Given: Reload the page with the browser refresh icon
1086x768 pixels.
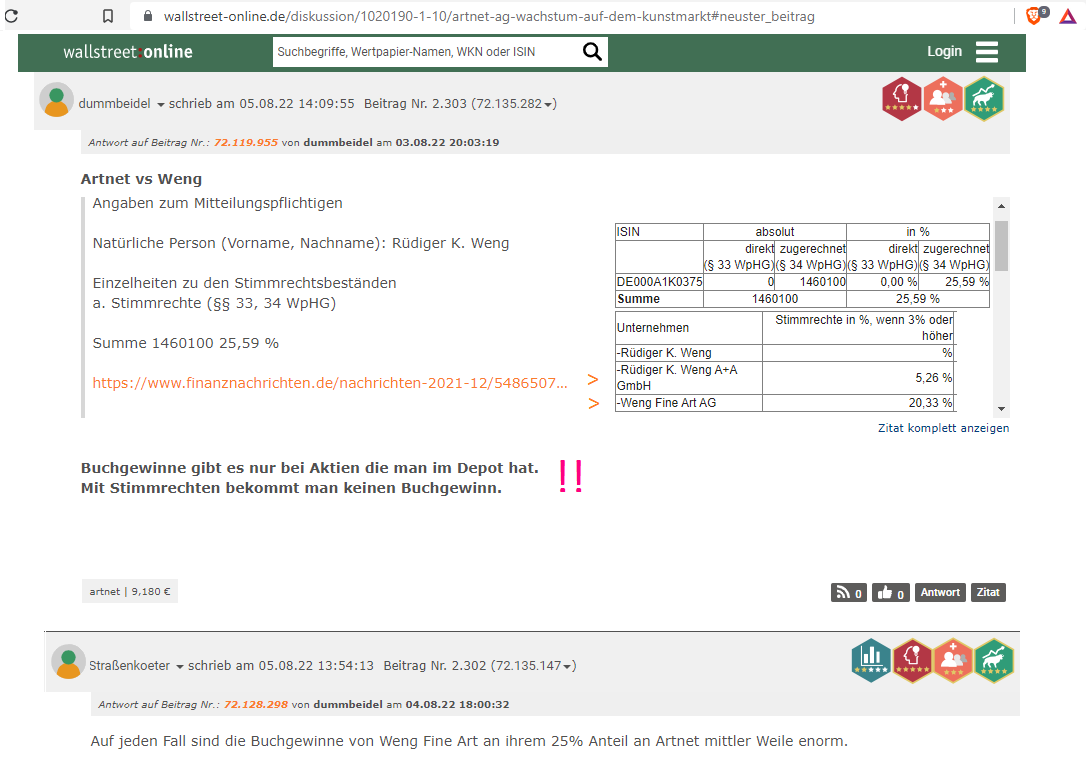Looking at the screenshot, I should tap(11, 16).
